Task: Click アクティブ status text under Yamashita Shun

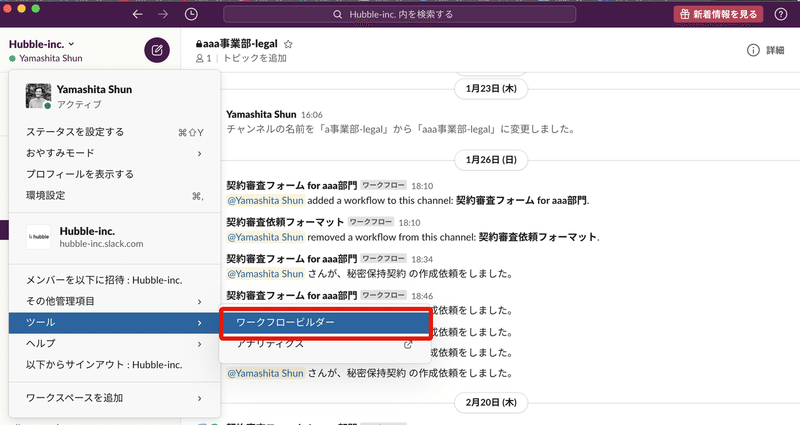Action: 79,105
